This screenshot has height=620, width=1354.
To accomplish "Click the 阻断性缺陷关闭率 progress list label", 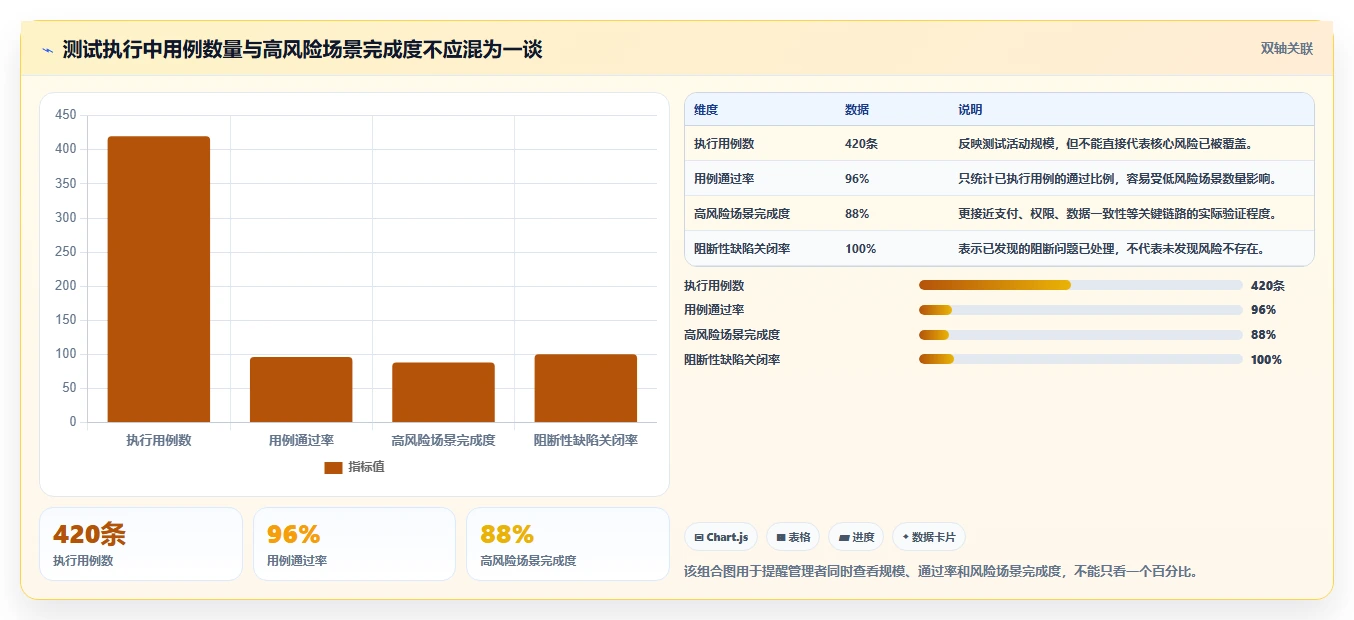I will coord(732,359).
